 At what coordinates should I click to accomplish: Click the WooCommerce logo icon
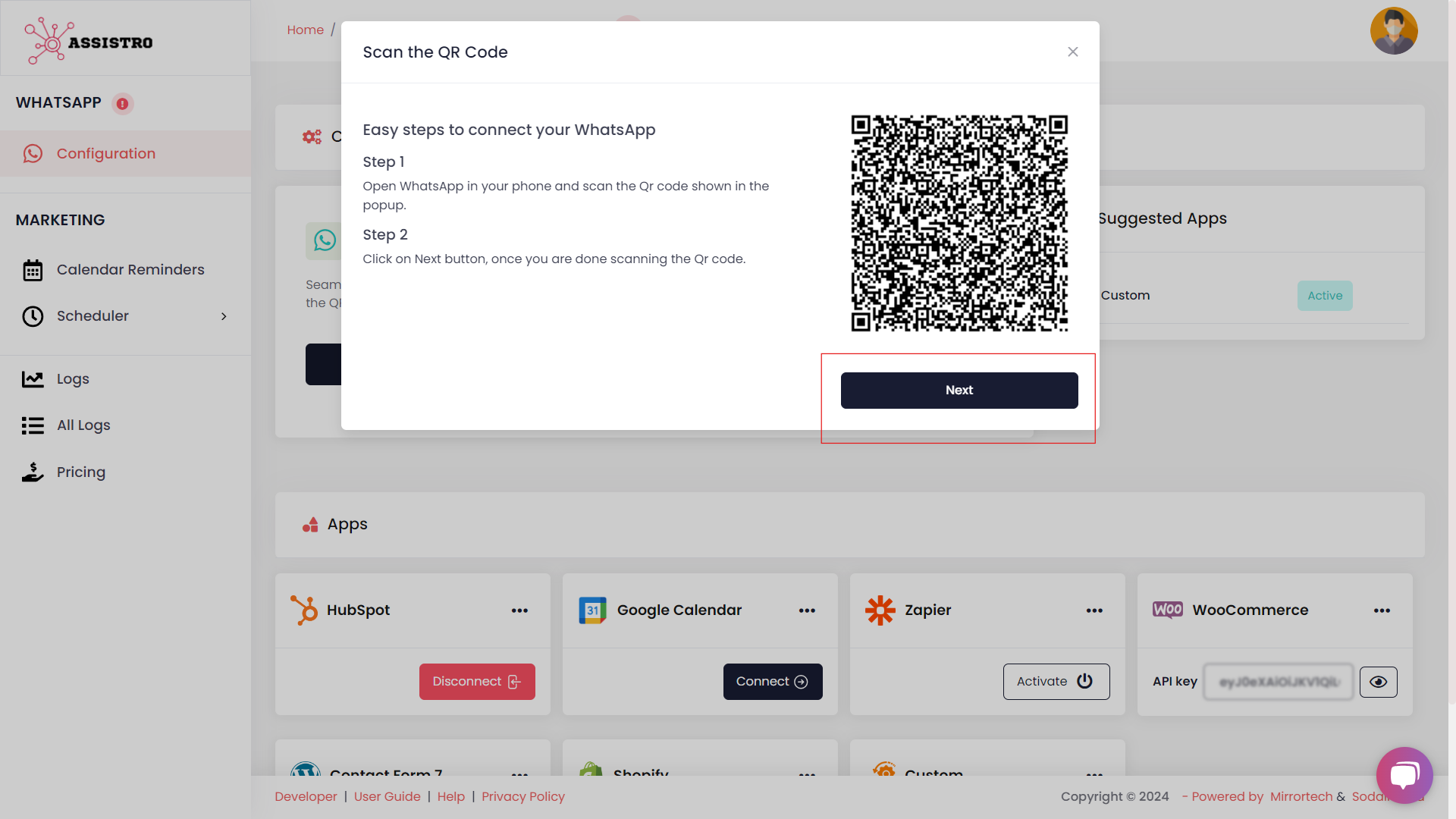pos(1167,610)
